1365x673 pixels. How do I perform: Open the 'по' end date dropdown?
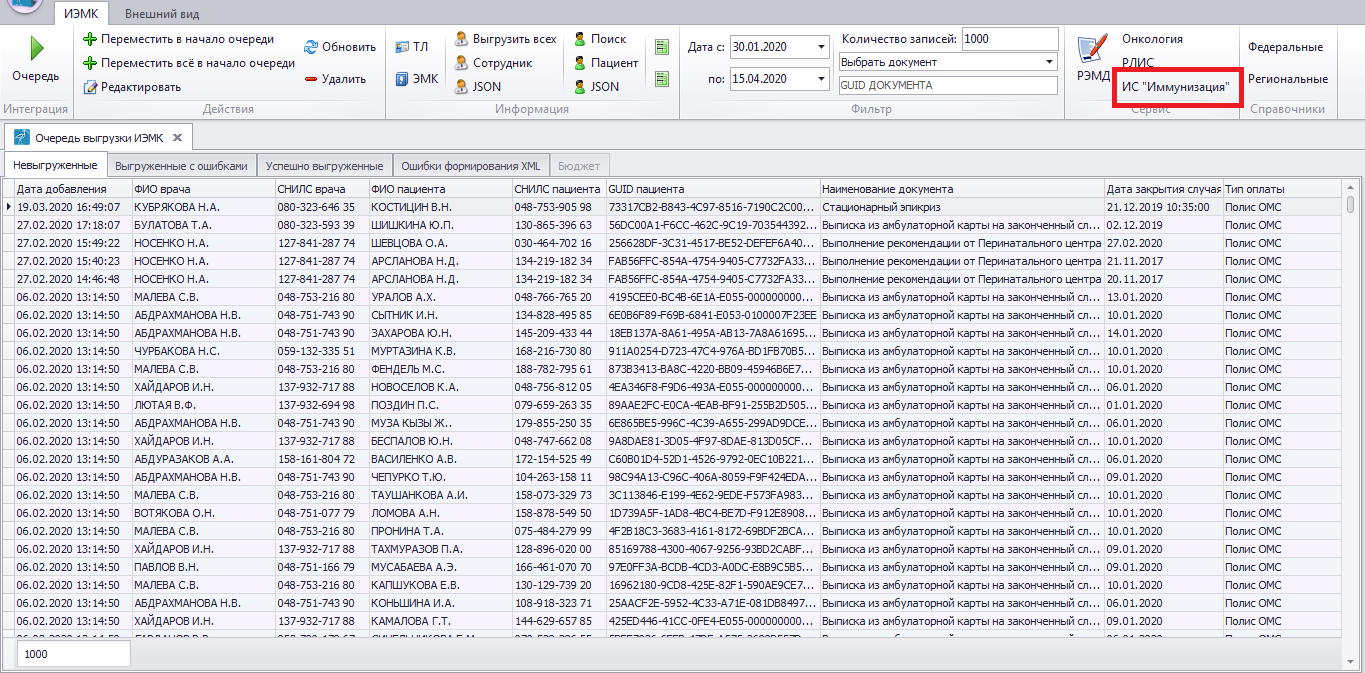[x=822, y=79]
